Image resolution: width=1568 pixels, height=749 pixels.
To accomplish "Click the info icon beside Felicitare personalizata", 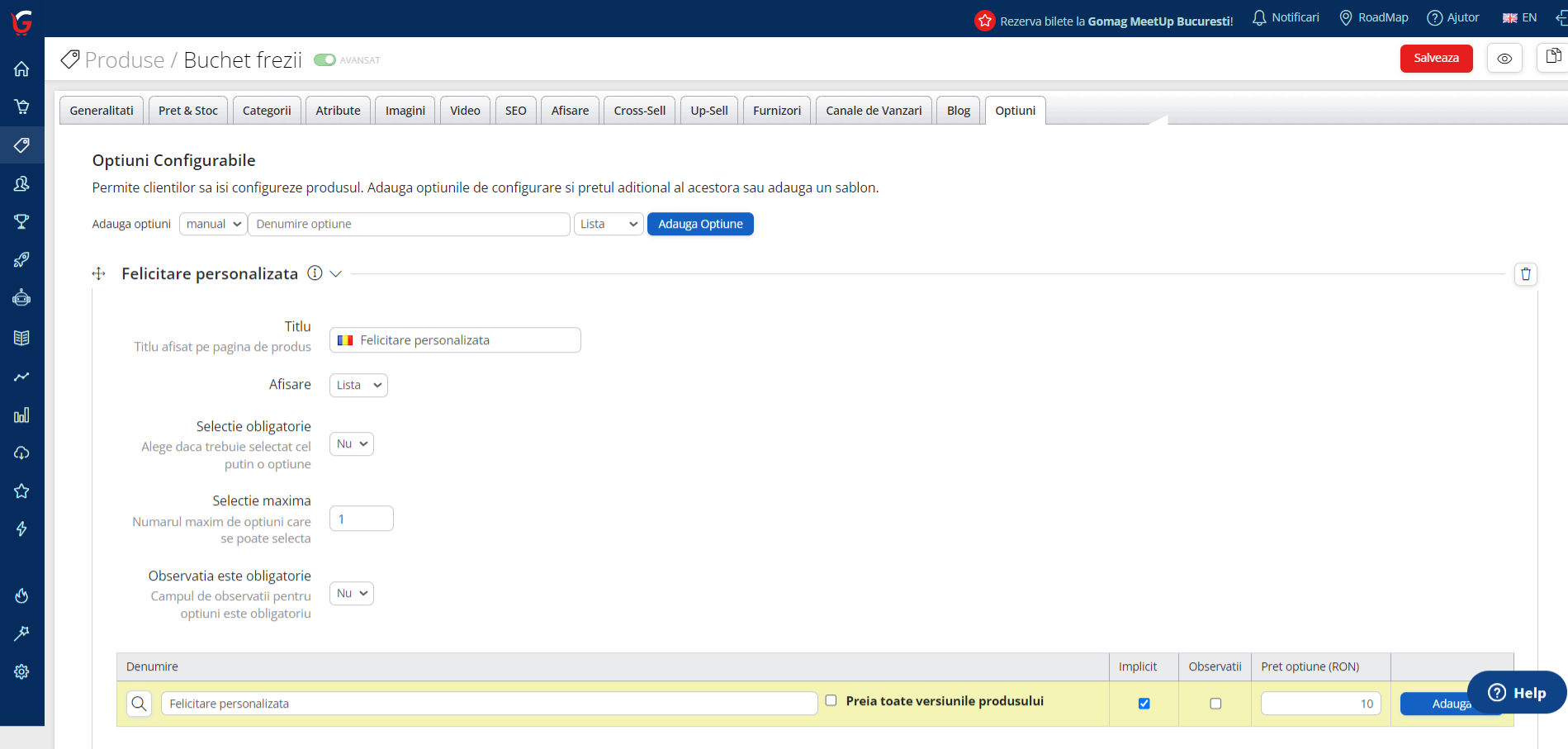I will click(x=315, y=273).
